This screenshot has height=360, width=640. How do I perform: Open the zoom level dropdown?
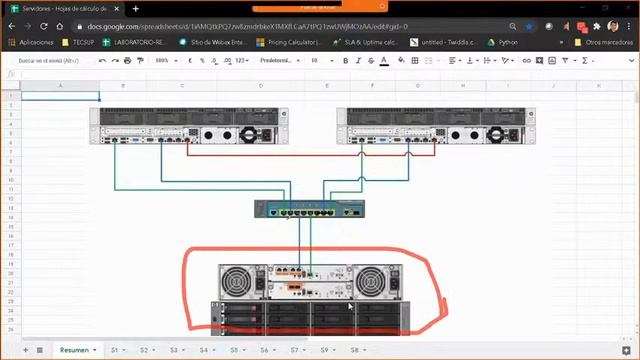(x=166, y=60)
